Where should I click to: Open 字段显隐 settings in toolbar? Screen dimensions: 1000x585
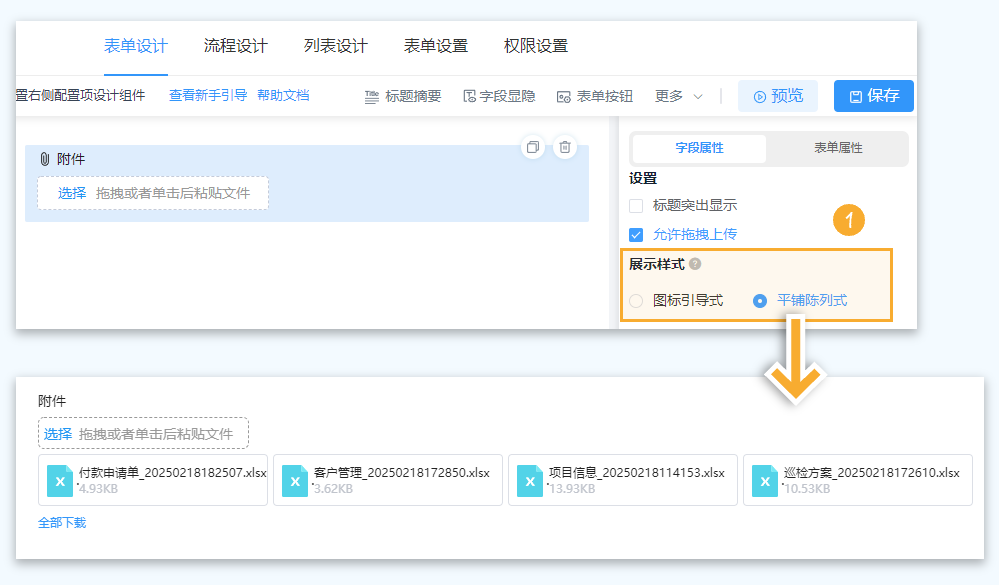point(499,96)
